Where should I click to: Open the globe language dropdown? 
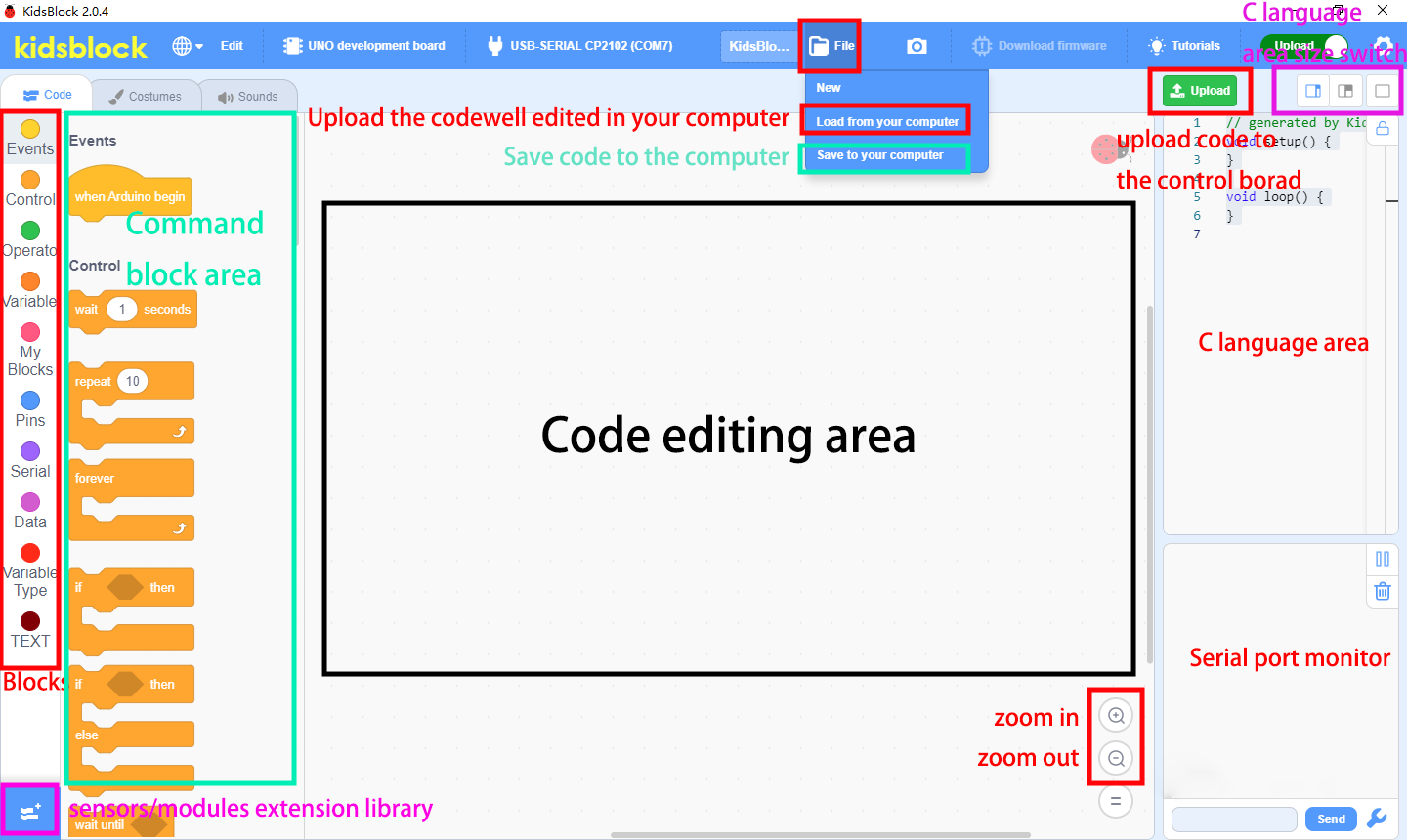[x=188, y=46]
